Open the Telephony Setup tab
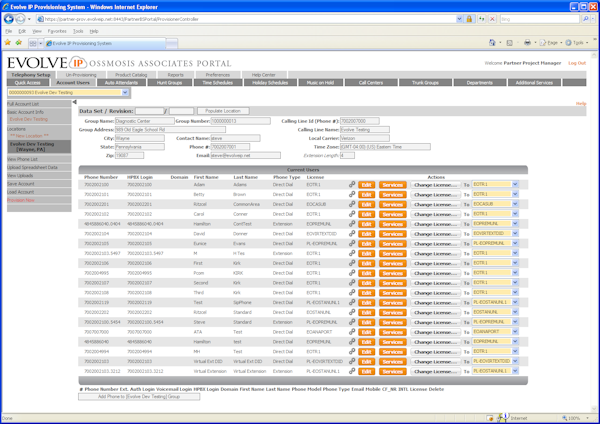Viewport: 600px width, 424px height. tap(31, 75)
